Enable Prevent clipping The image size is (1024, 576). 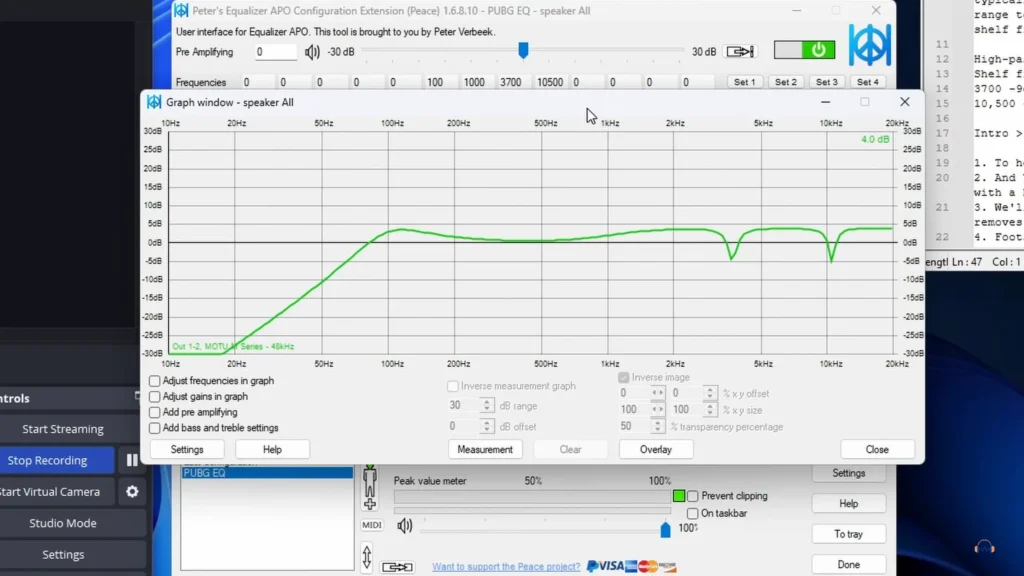click(x=692, y=496)
